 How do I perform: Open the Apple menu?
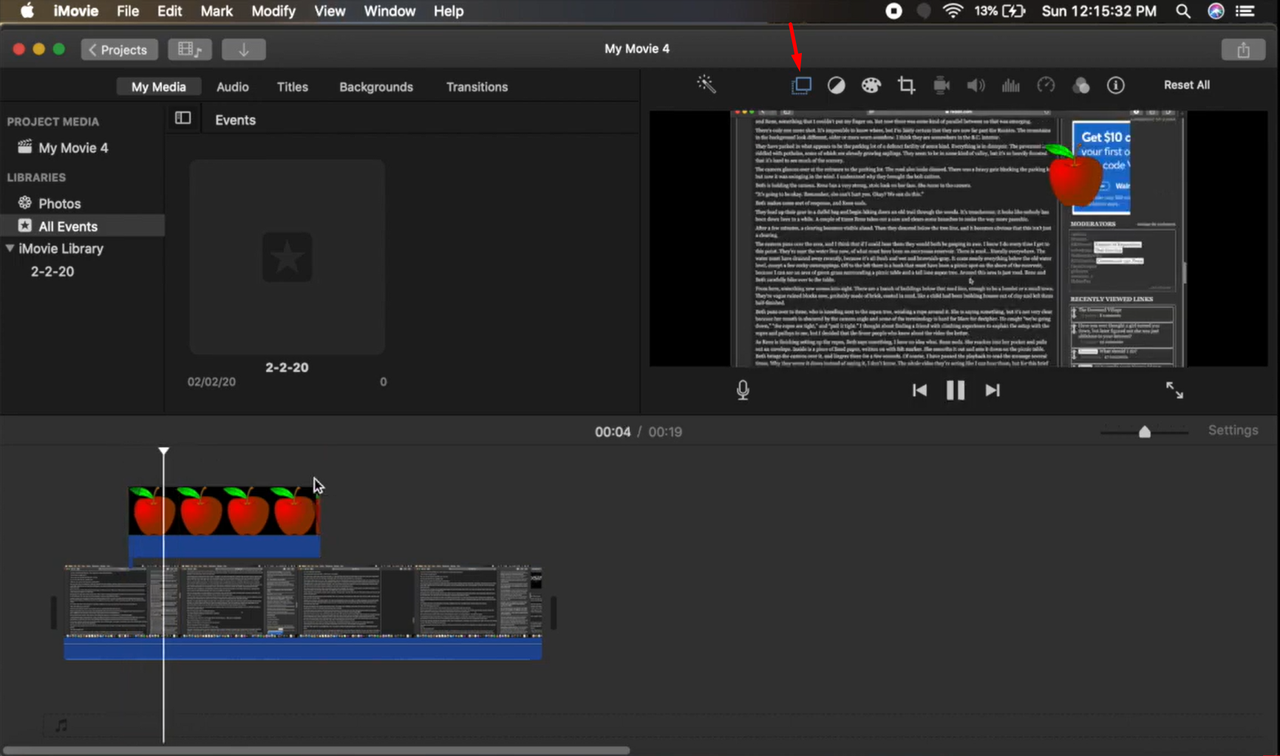tap(27, 11)
